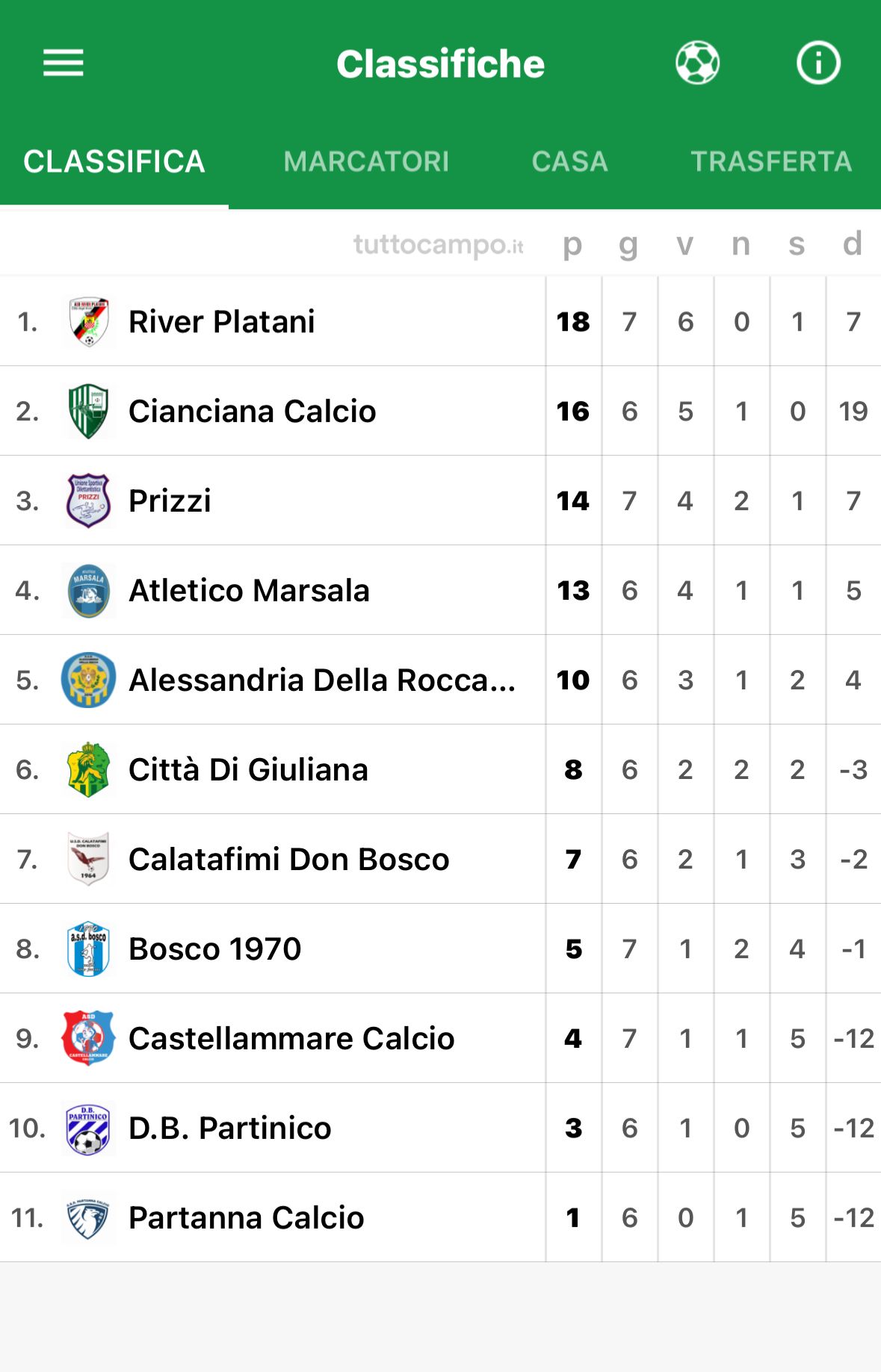Open Alessandria Della Rocca team name
The image size is (881, 1372).
322,680
